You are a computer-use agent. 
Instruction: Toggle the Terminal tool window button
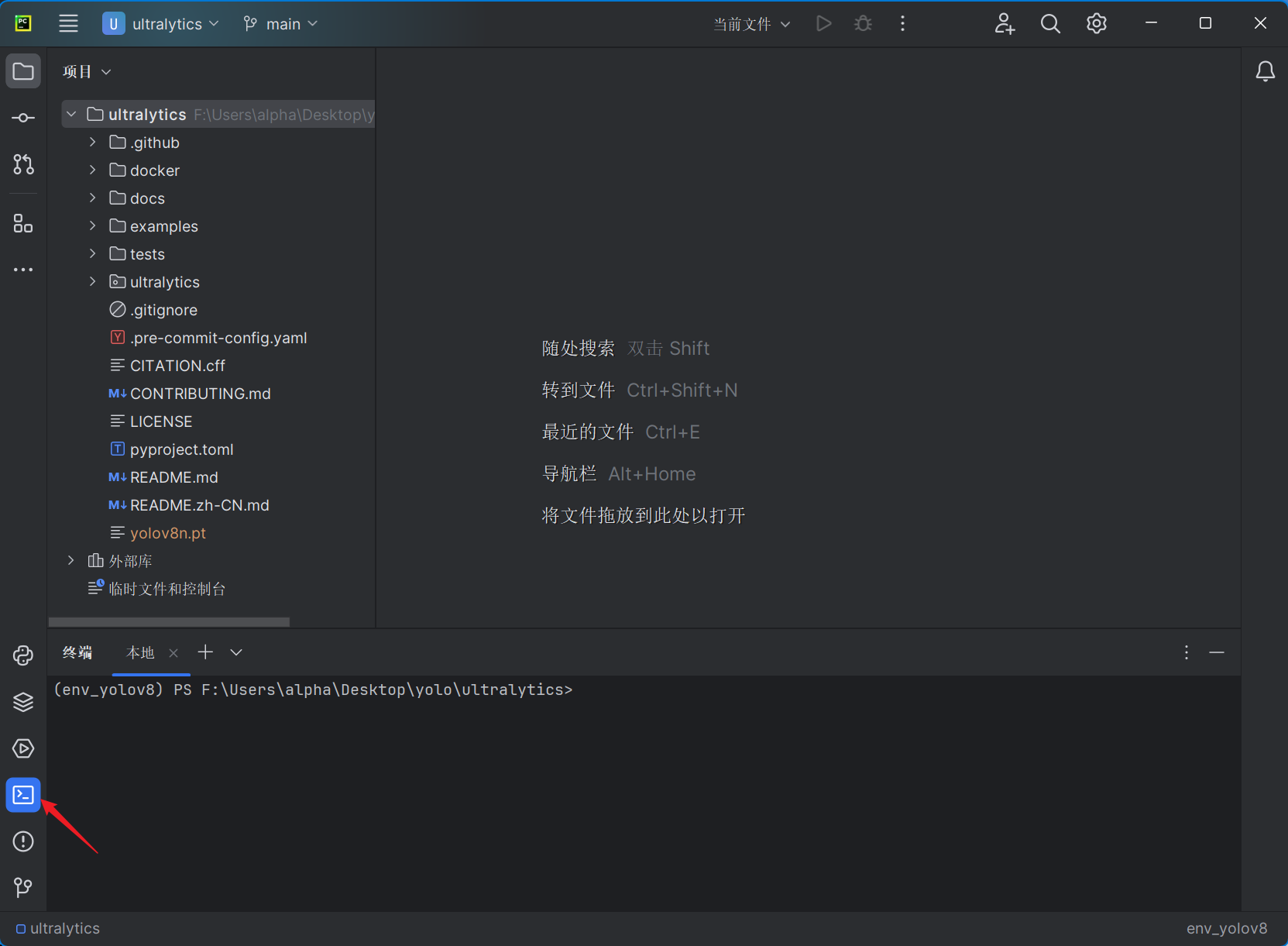(x=23, y=795)
